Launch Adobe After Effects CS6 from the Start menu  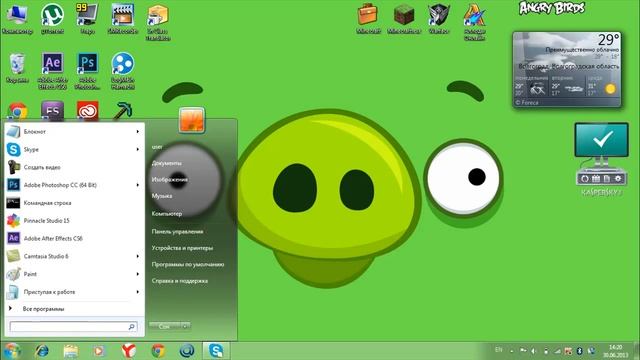(x=74, y=238)
